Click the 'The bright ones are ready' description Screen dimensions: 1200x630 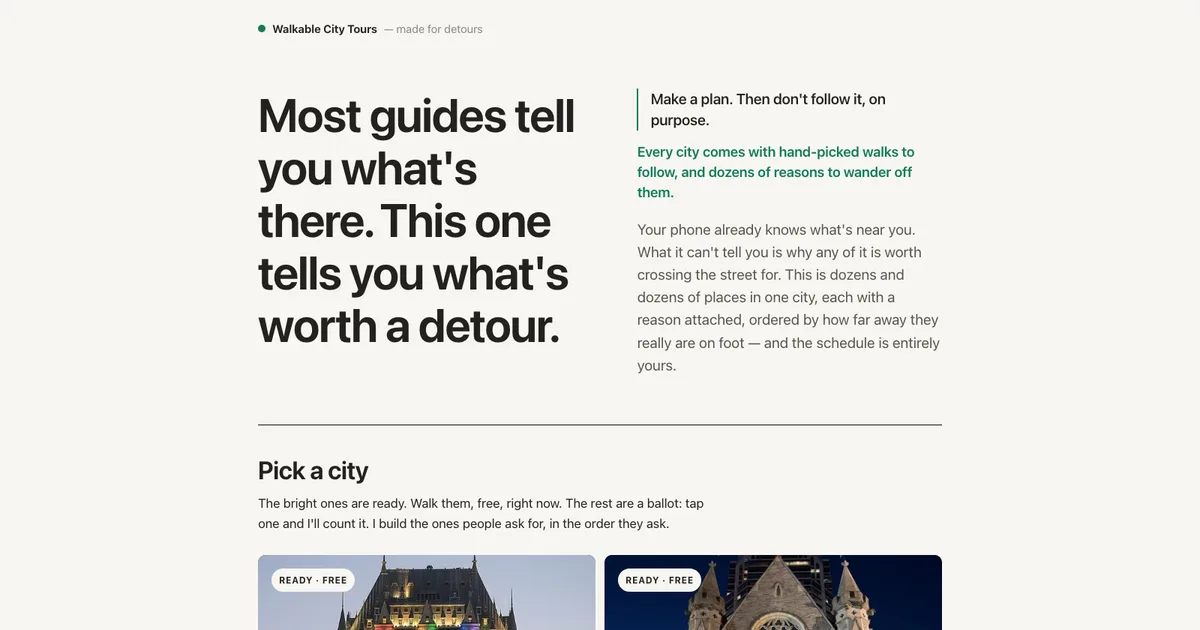[x=481, y=513]
